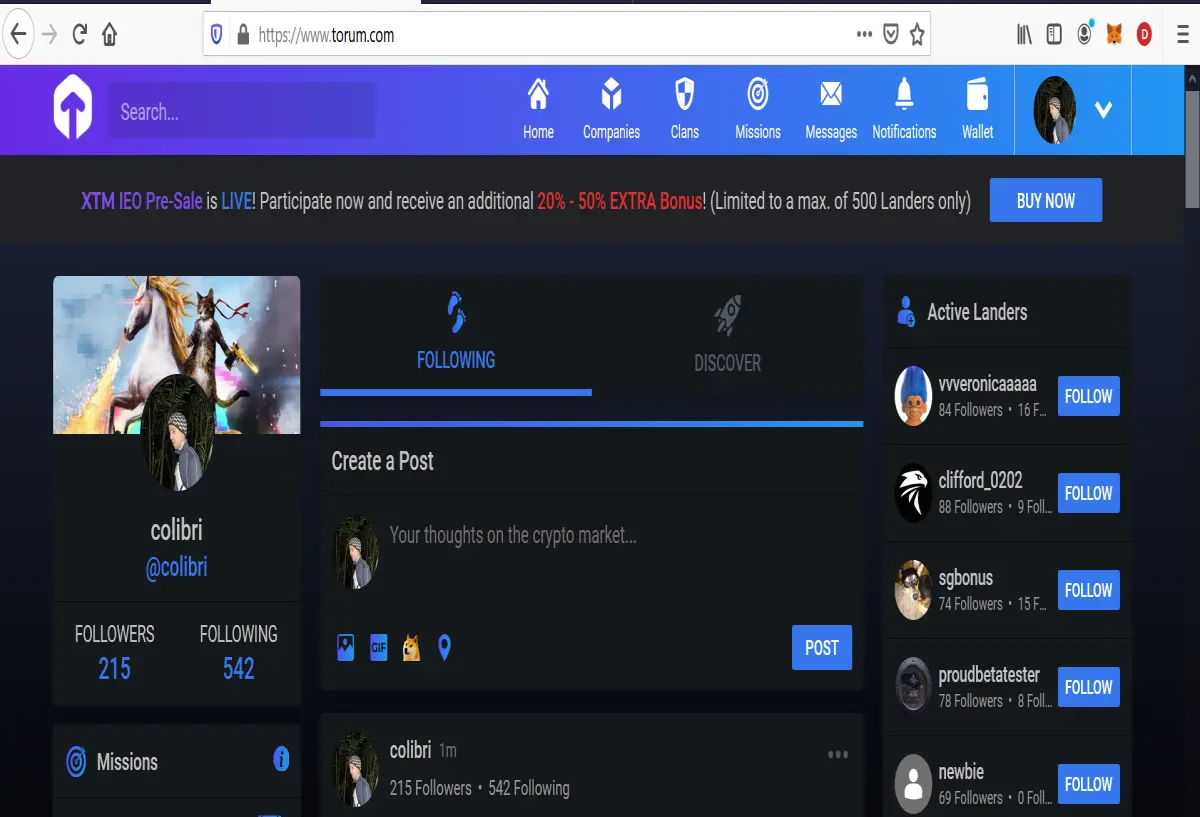Click the POST button
Image resolution: width=1200 pixels, height=817 pixels.
click(x=822, y=648)
